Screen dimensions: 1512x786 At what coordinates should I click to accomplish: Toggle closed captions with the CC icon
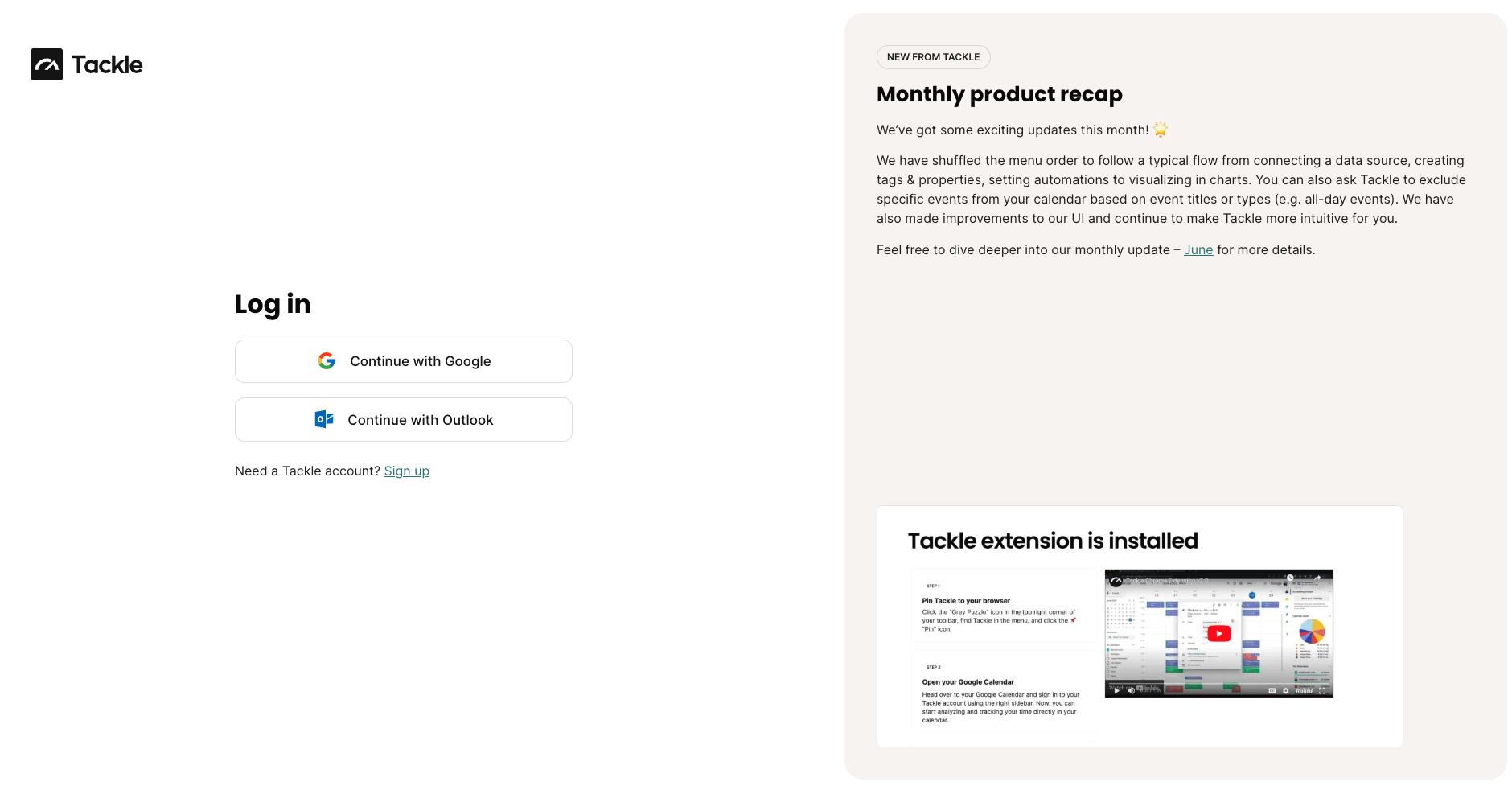point(1272,690)
